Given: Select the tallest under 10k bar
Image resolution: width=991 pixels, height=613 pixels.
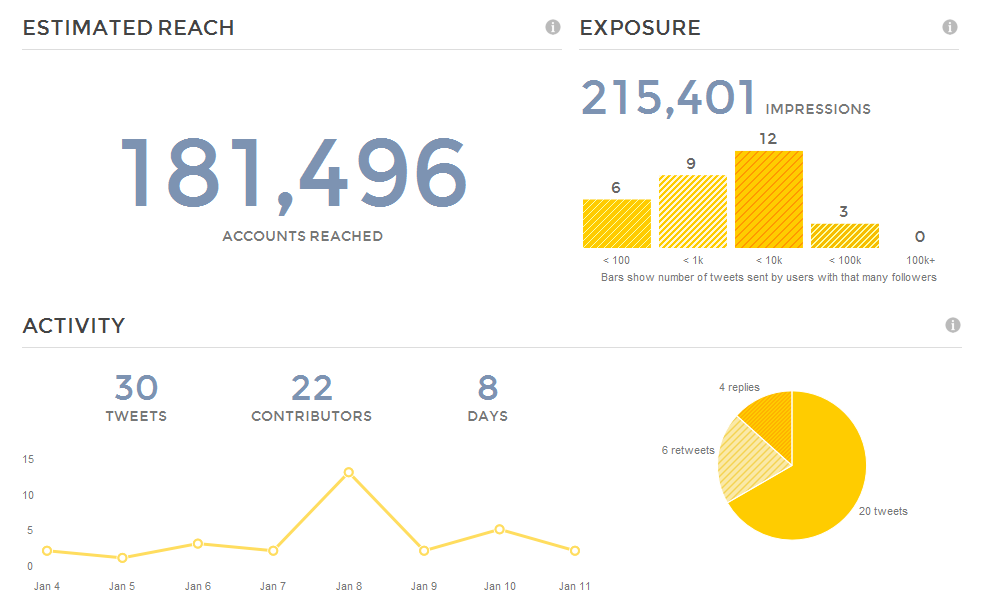Looking at the screenshot, I should 768,200.
